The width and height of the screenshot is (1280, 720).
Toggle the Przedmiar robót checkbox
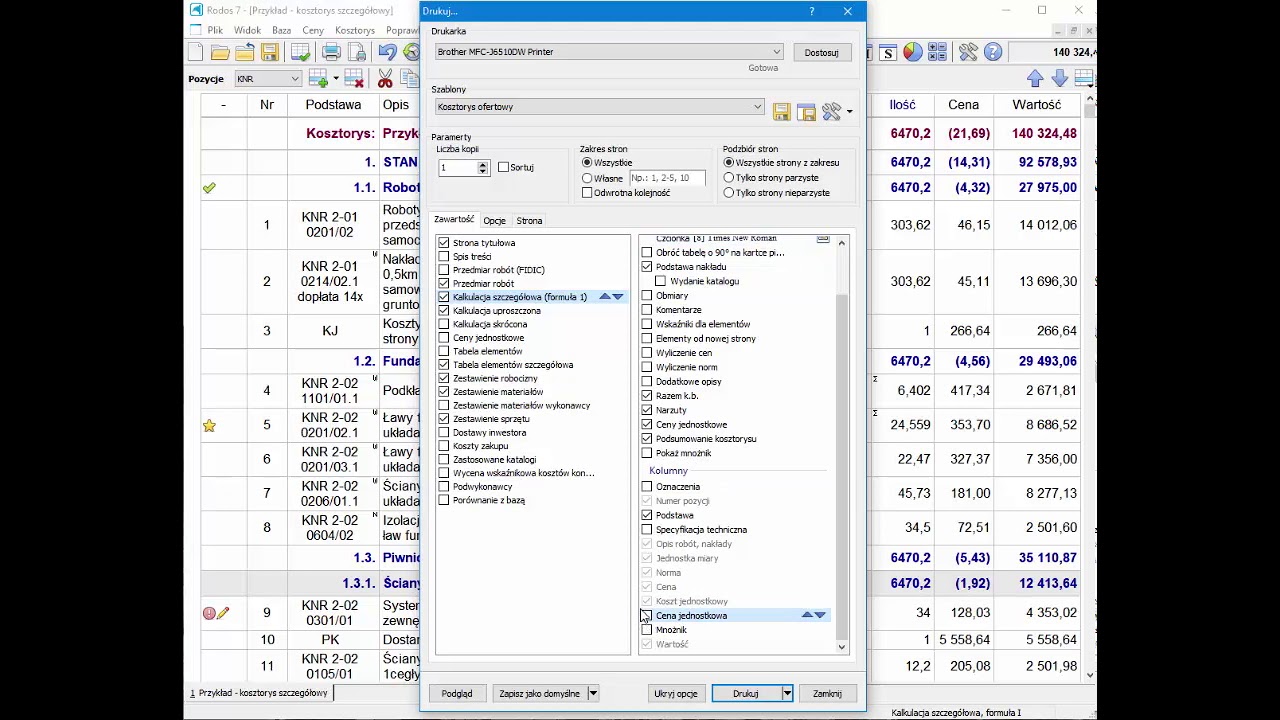click(x=444, y=283)
